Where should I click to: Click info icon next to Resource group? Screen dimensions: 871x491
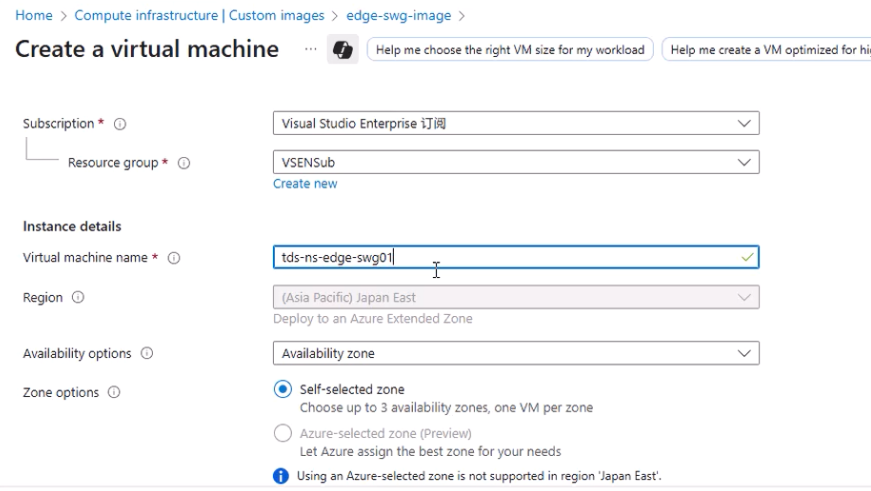click(x=184, y=163)
